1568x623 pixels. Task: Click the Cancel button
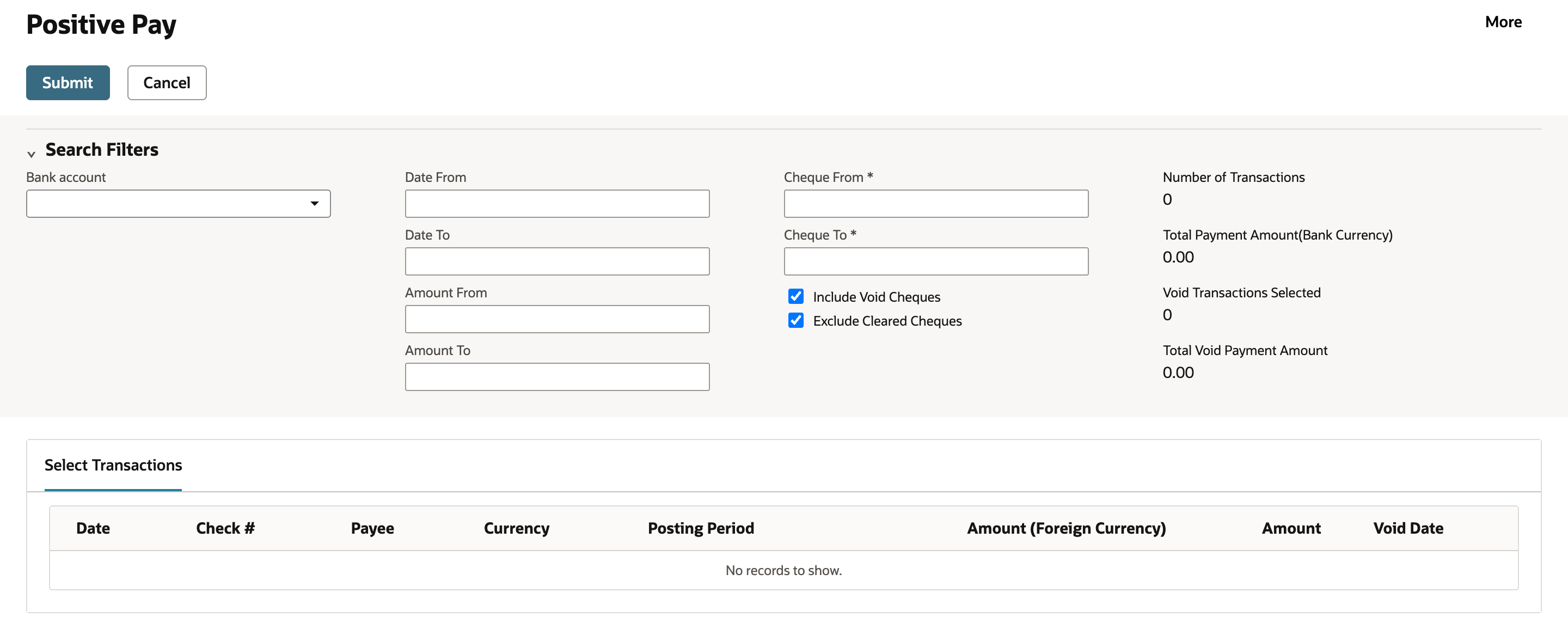tap(167, 83)
